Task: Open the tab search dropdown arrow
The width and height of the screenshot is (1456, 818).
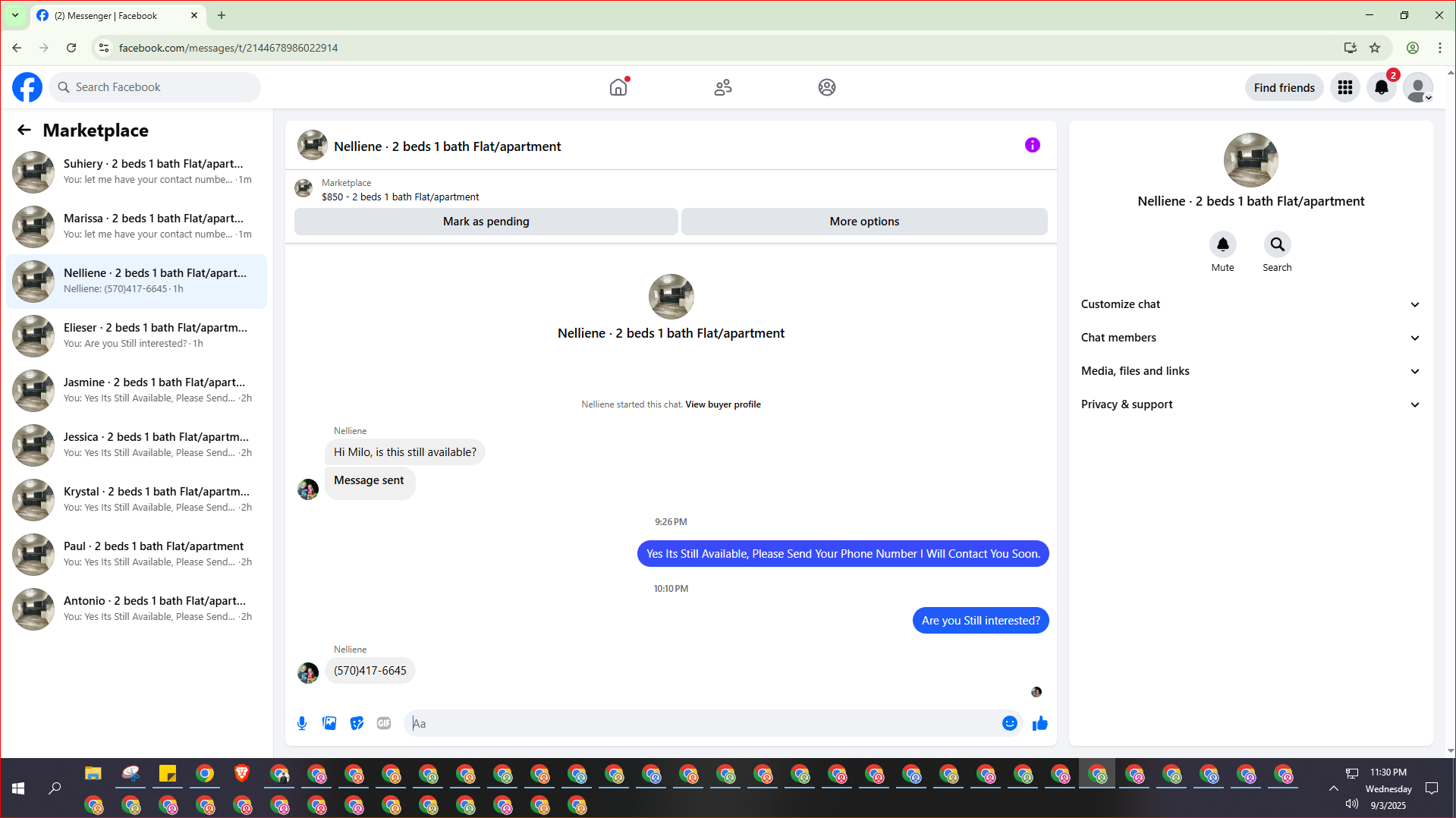Action: pyautogui.click(x=15, y=15)
